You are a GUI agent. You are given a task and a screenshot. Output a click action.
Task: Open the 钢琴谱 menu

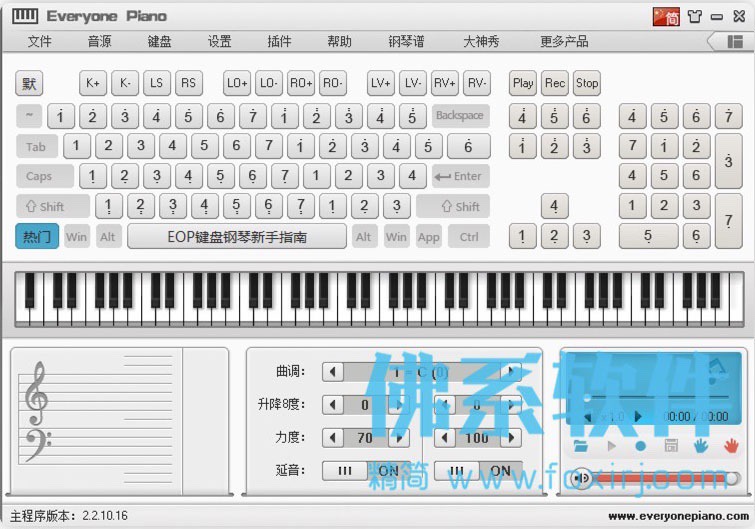pyautogui.click(x=406, y=41)
